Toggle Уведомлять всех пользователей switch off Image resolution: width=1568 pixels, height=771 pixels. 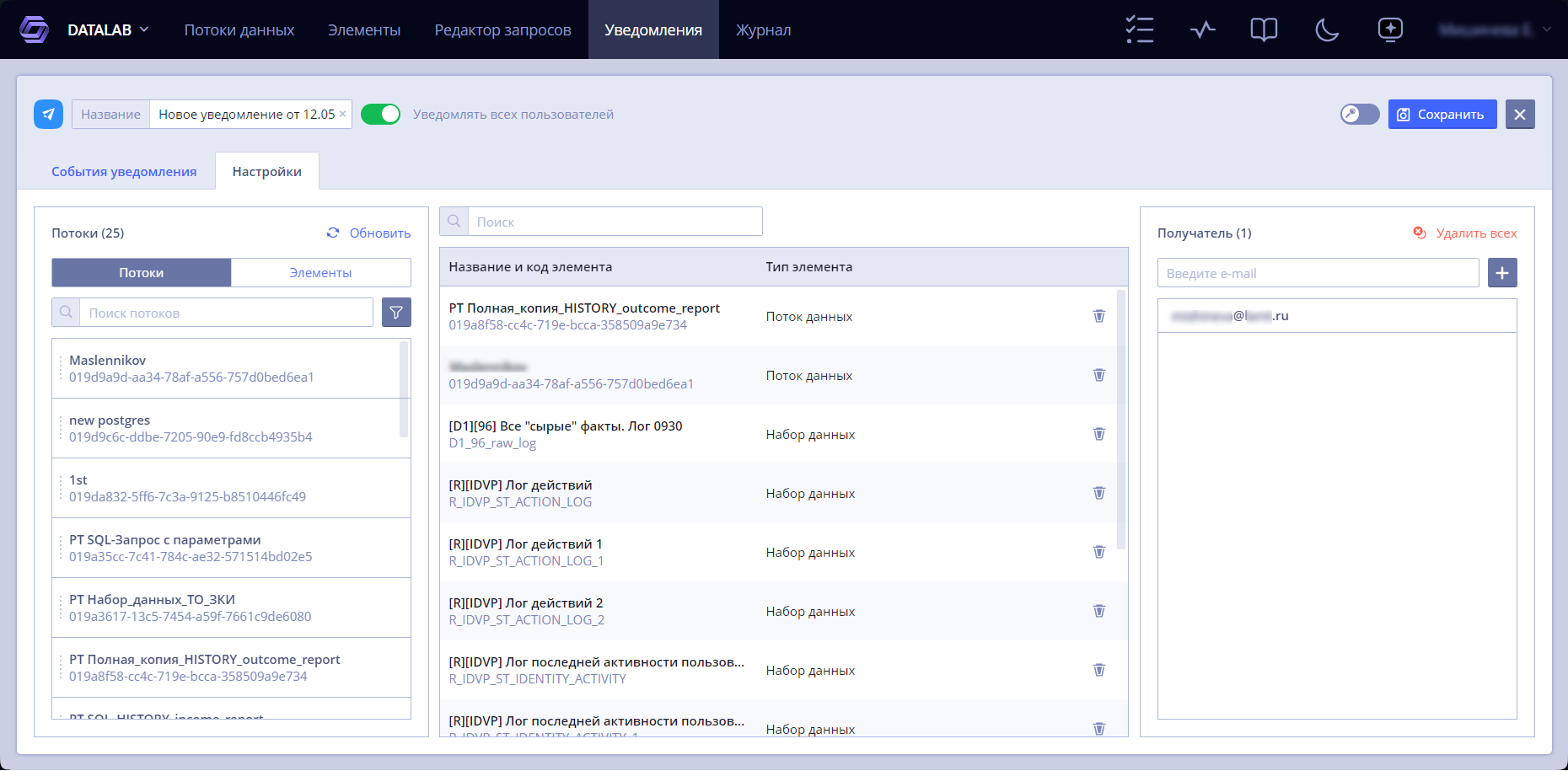[380, 114]
